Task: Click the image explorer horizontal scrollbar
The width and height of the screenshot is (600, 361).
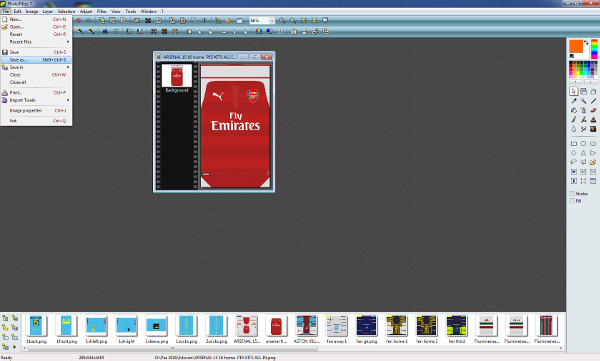Action: point(173,348)
